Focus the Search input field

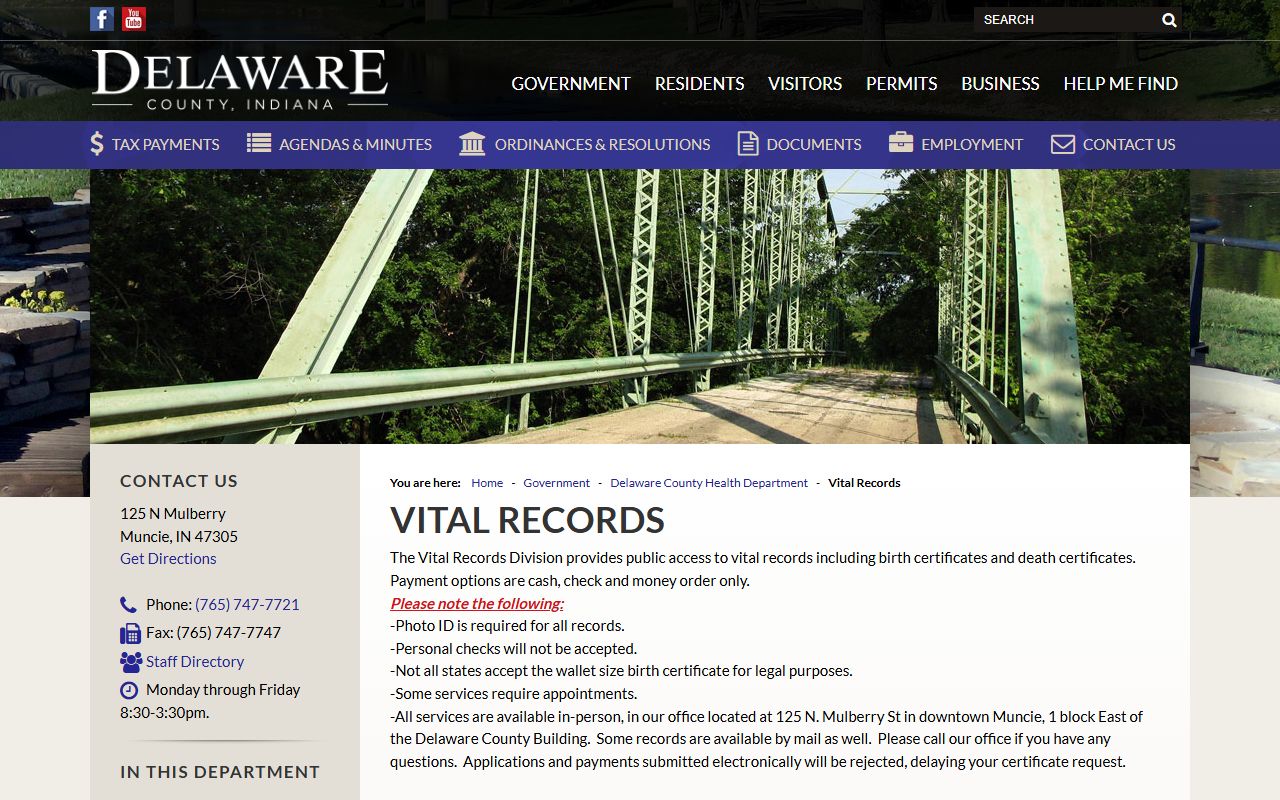[x=1066, y=20]
